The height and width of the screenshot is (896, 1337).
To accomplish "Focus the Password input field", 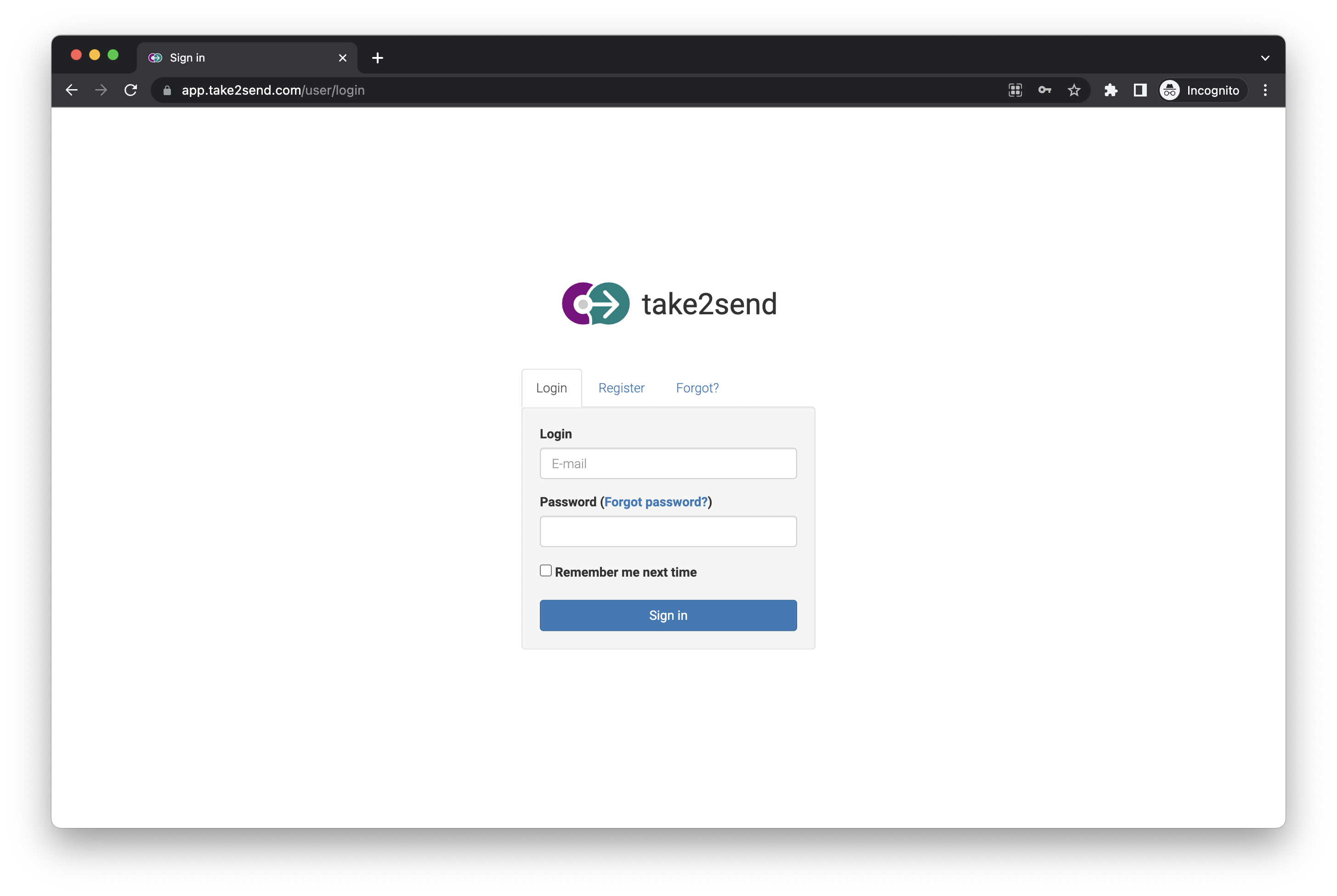I will pos(668,532).
